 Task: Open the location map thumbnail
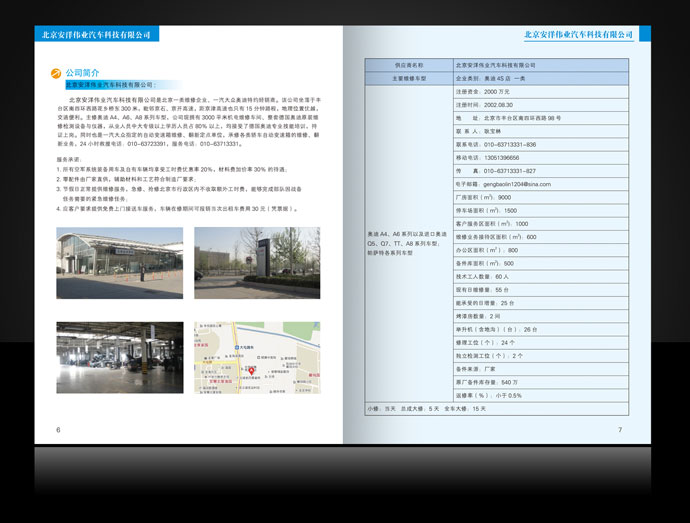tap(257, 357)
